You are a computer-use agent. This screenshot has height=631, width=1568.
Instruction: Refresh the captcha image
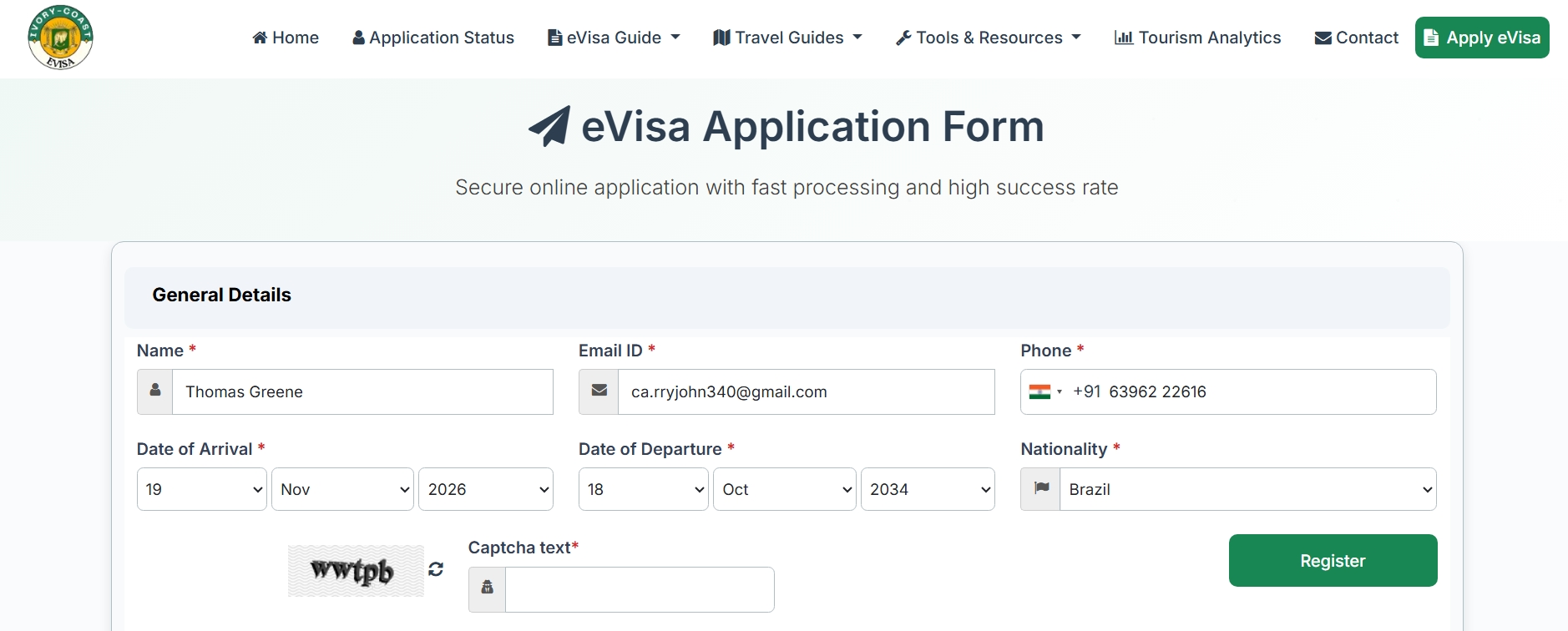(436, 569)
